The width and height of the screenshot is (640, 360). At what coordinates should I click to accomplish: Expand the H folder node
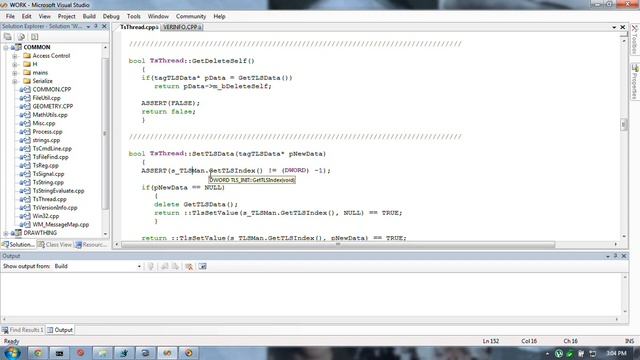click(x=15, y=64)
